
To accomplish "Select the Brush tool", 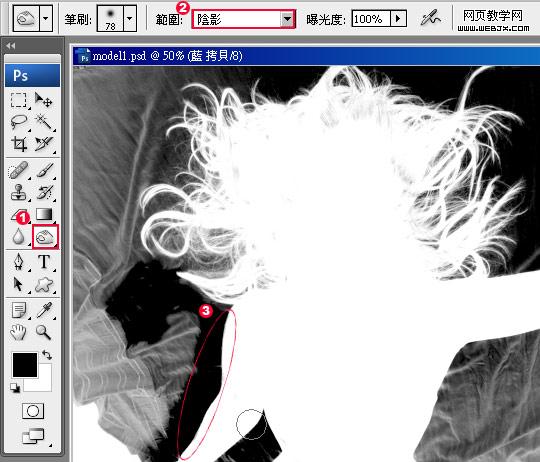I will tap(44, 170).
